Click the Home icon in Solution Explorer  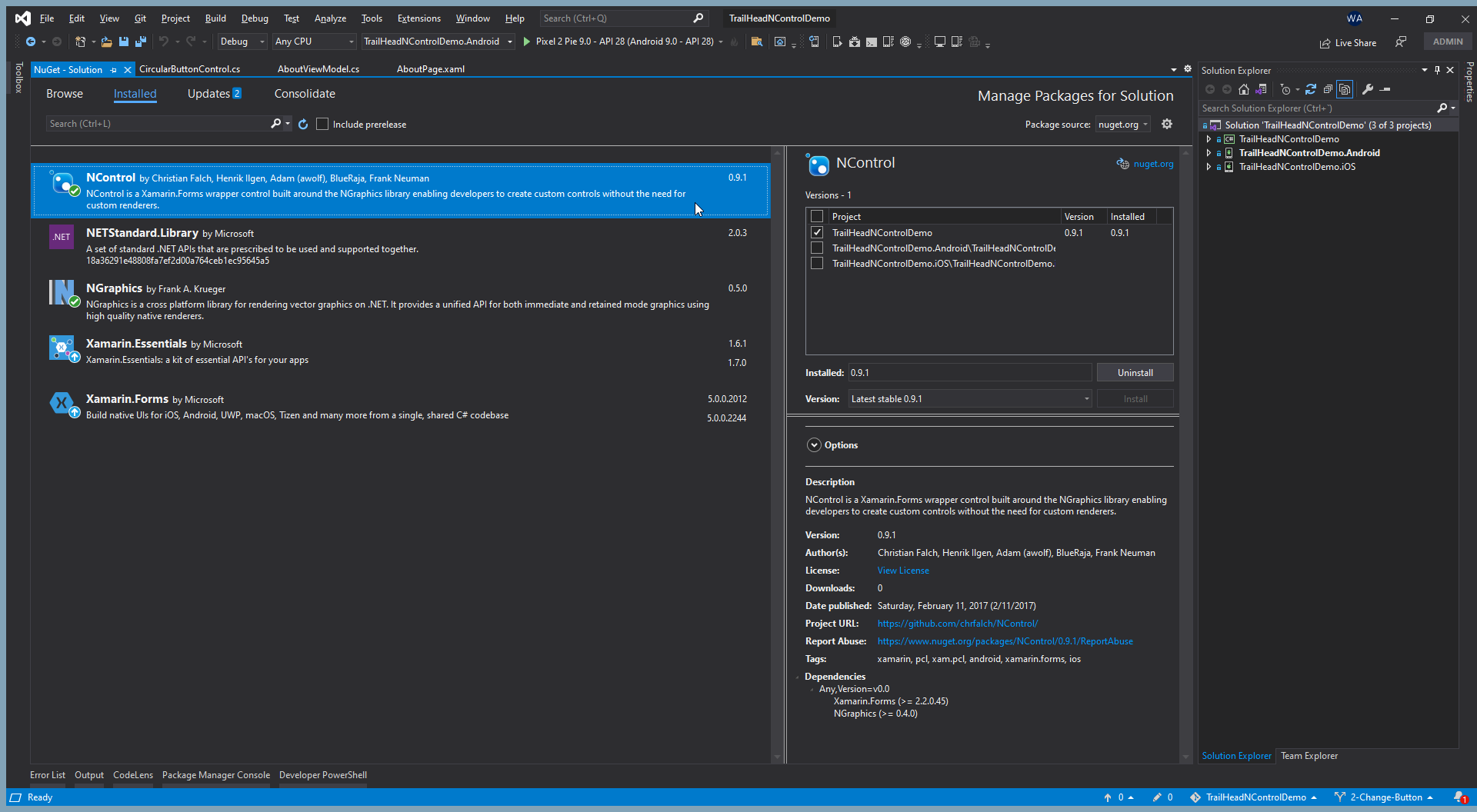pos(1244,89)
